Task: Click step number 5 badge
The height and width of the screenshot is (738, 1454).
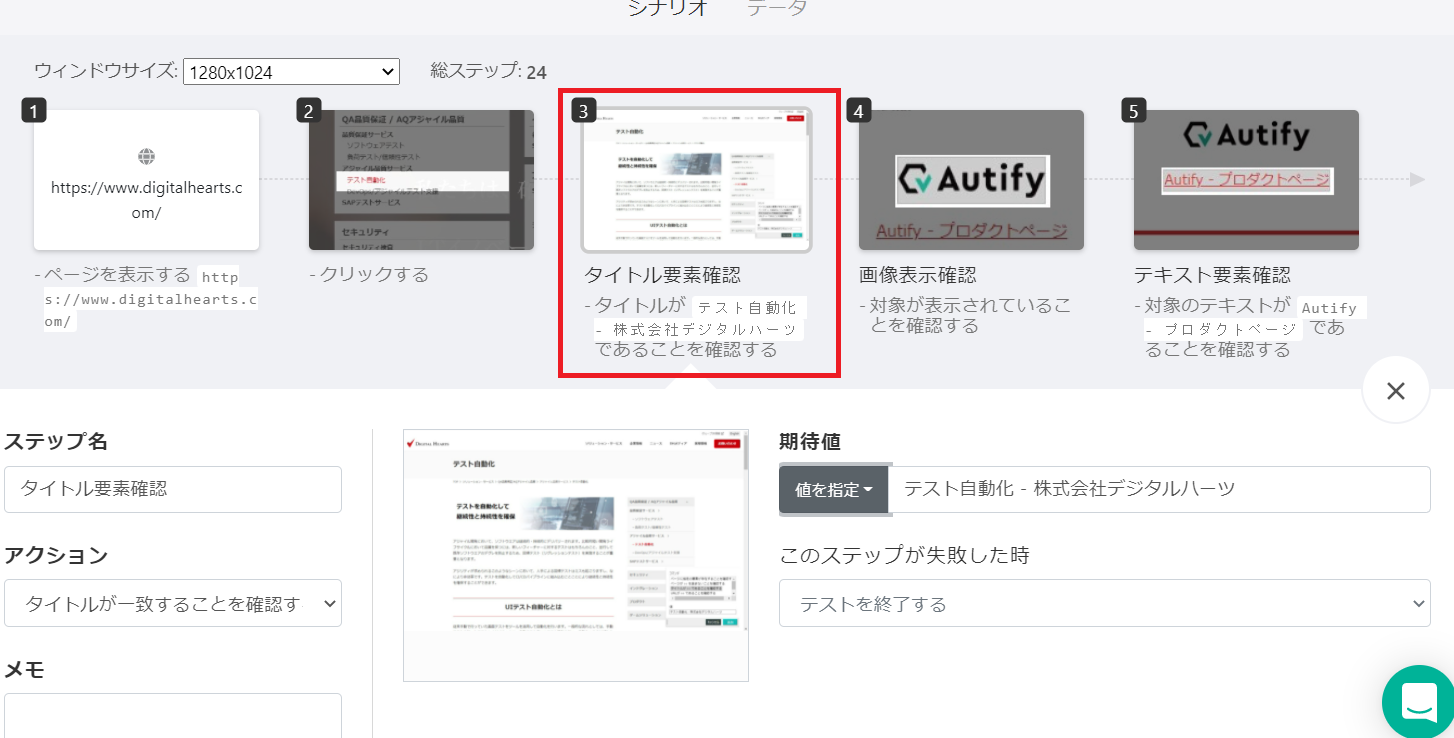Action: [x=1134, y=111]
